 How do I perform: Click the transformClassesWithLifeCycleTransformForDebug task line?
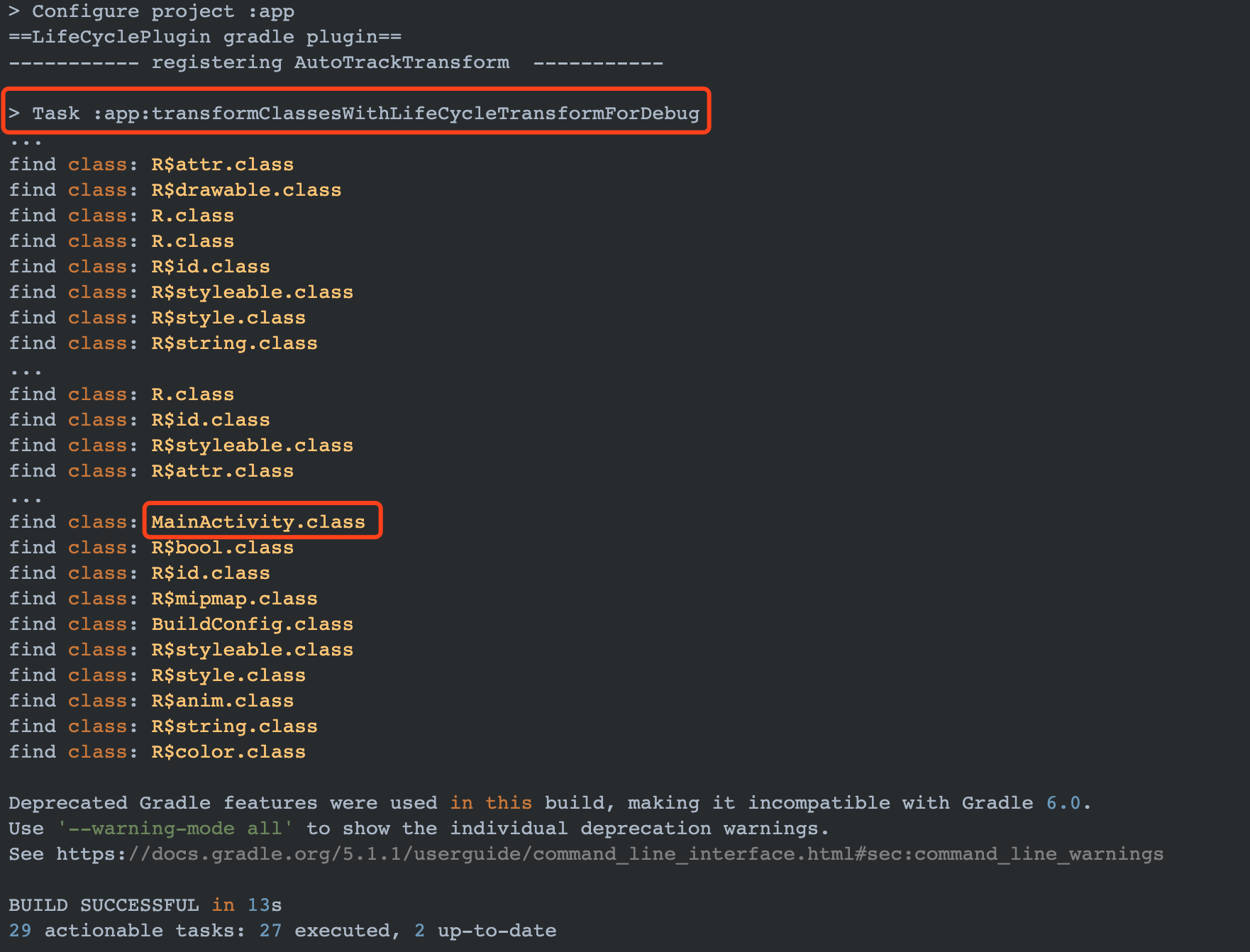[354, 114]
